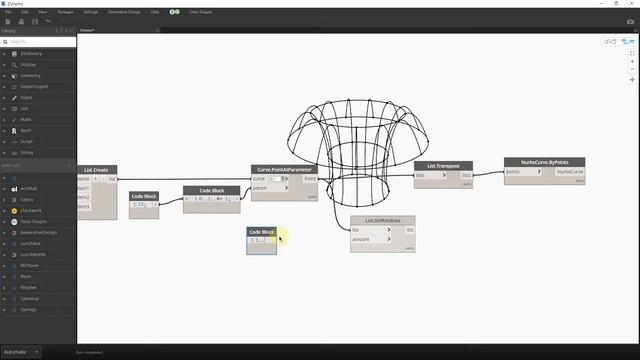Open the Automatic run mode dropdown
The width and height of the screenshot is (640, 360).
click(x=20, y=352)
